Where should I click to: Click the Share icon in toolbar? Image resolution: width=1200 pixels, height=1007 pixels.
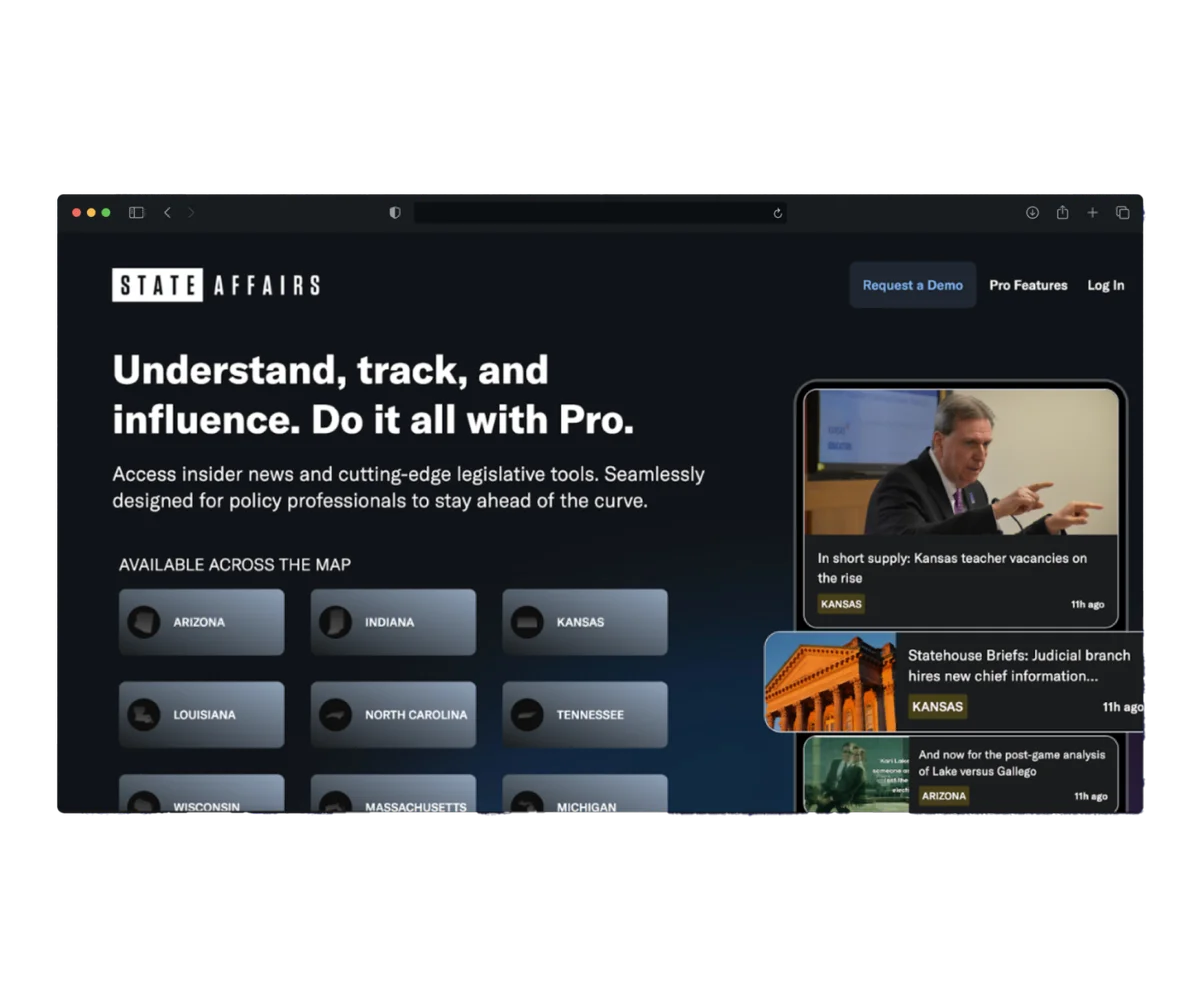point(1062,213)
